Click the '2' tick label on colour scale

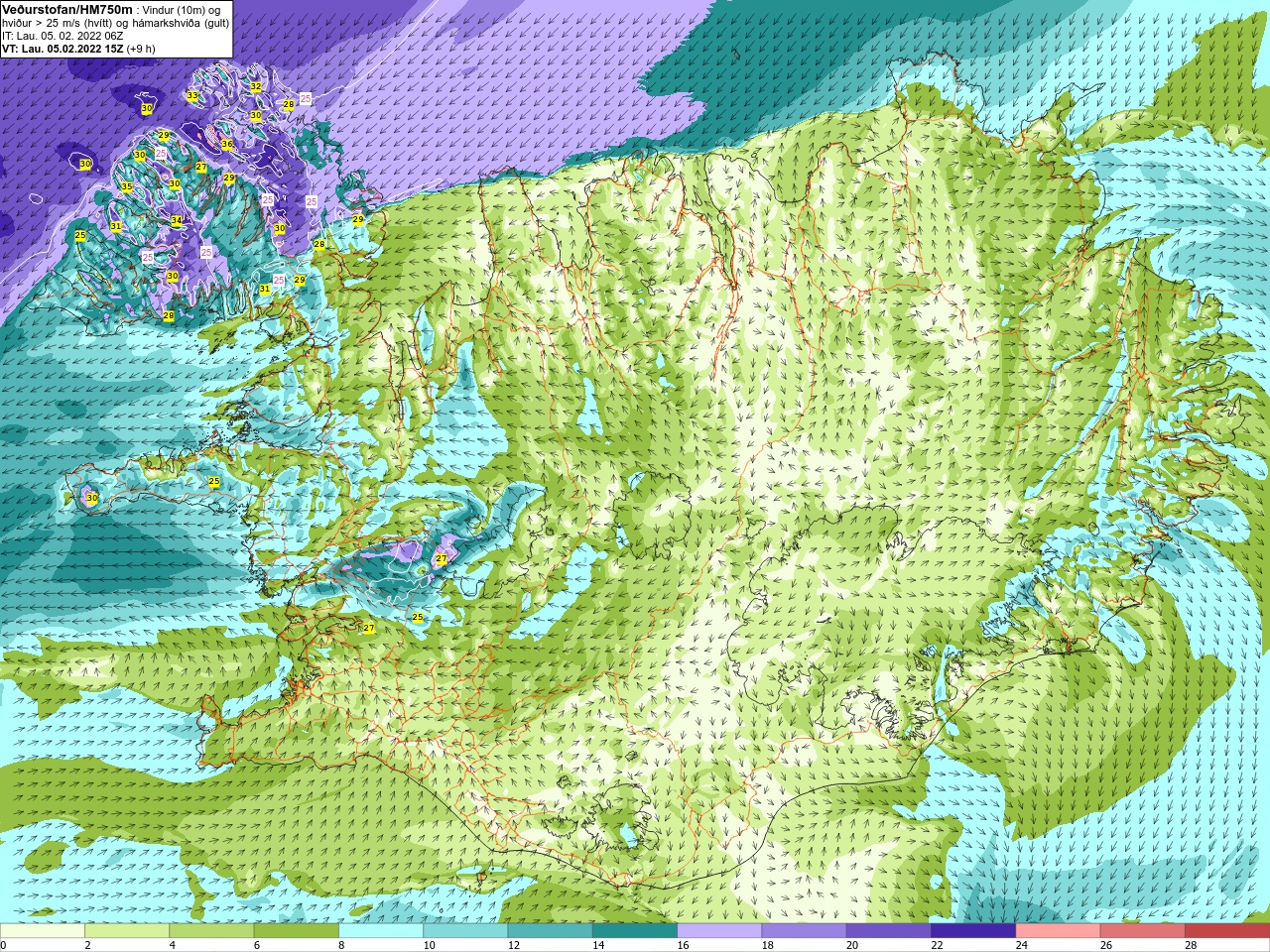[88, 945]
